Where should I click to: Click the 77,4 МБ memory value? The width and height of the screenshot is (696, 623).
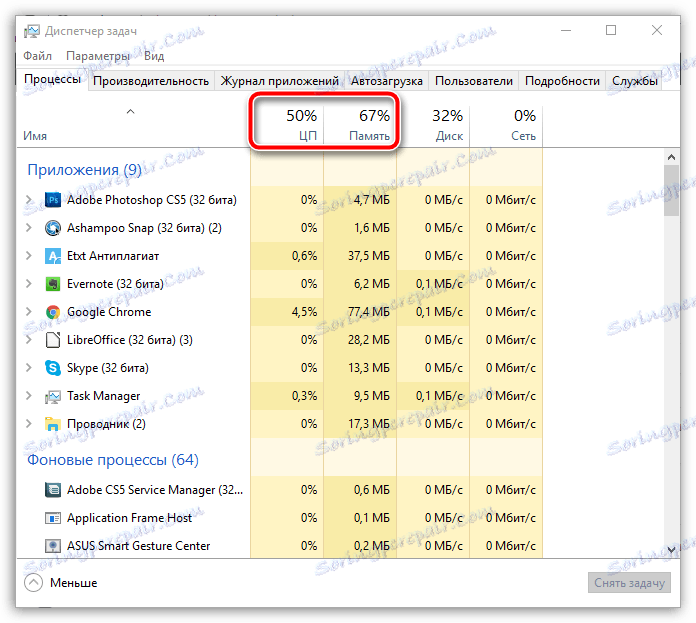369,312
